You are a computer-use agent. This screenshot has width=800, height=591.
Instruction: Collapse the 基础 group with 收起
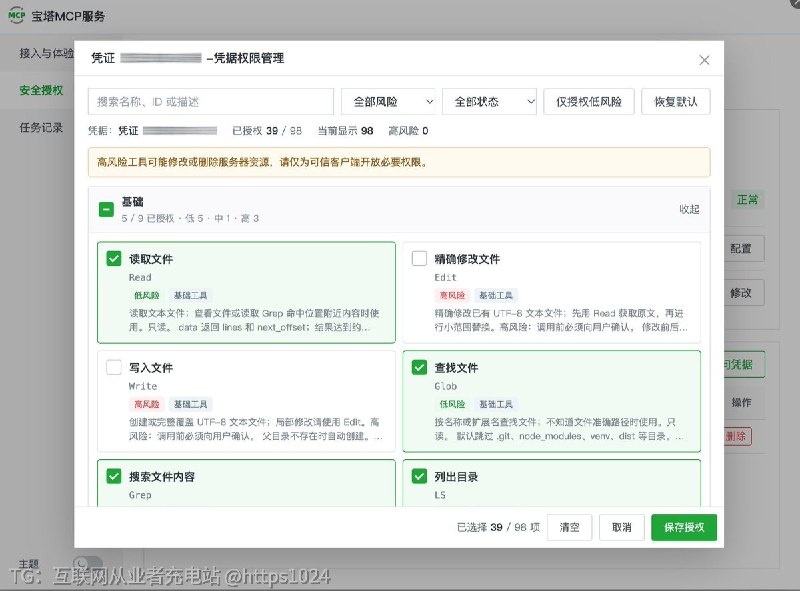(689, 209)
